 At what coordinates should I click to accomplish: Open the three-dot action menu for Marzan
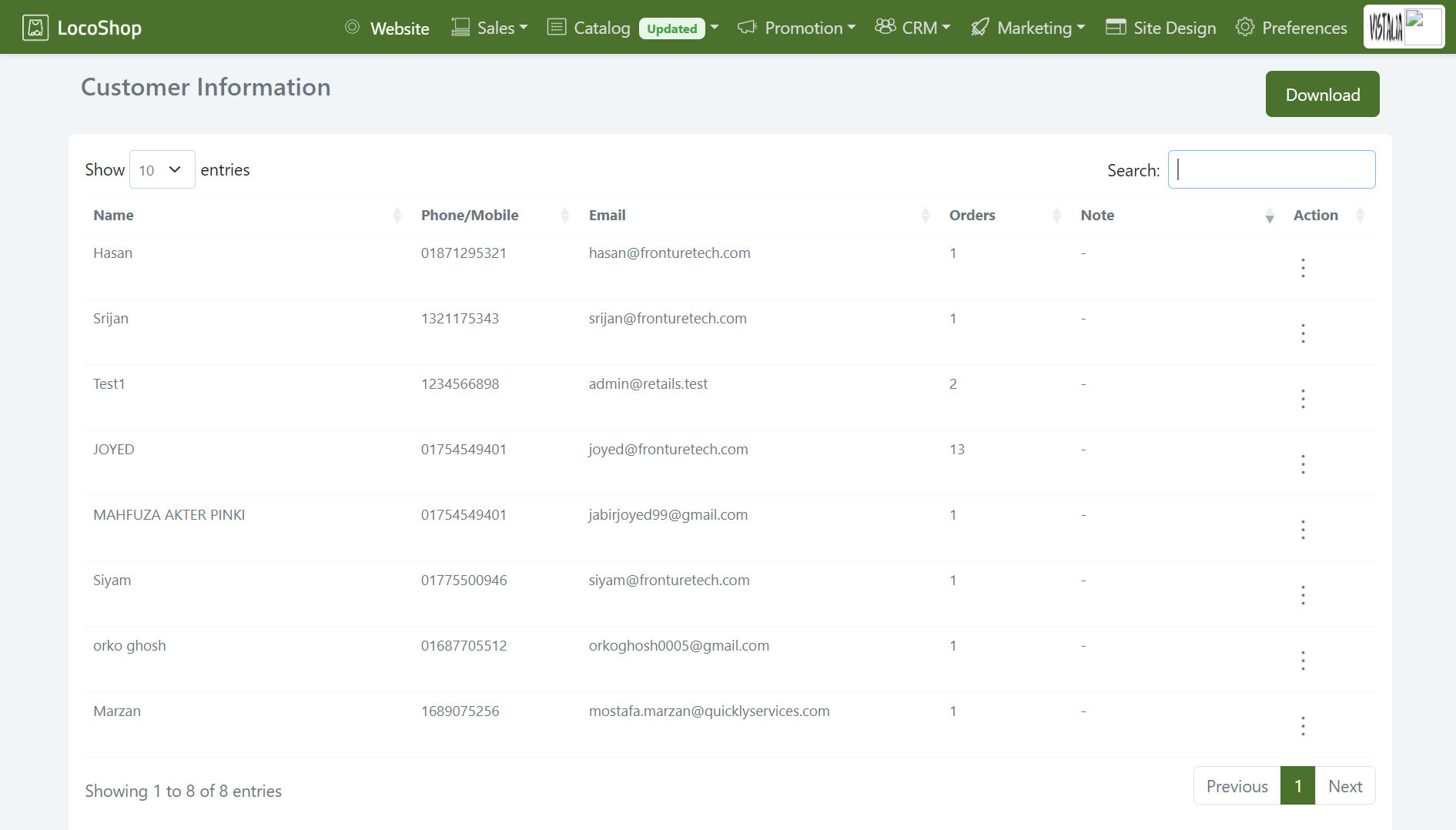tap(1303, 726)
